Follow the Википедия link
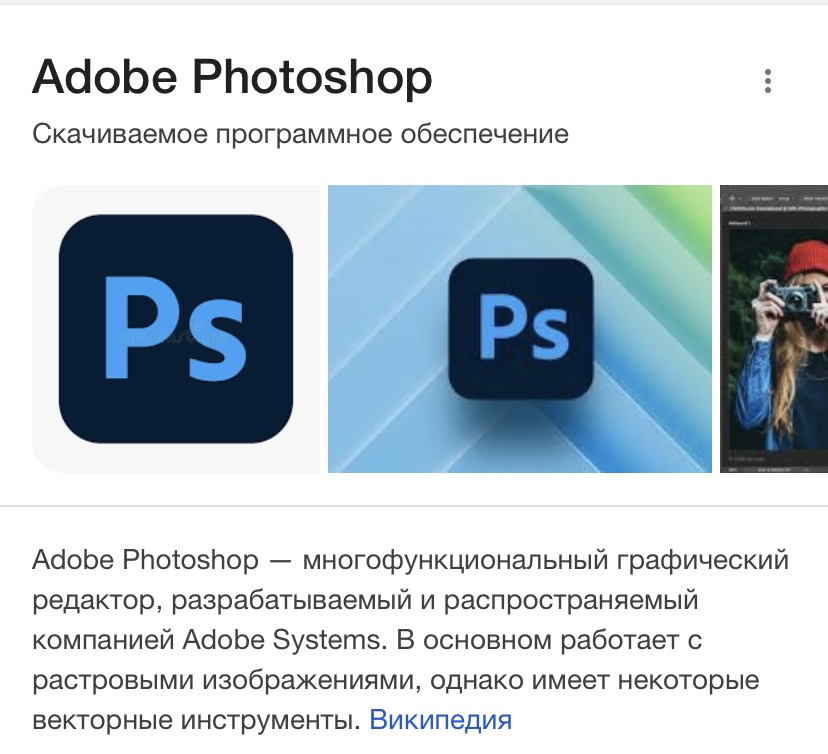 tap(440, 720)
